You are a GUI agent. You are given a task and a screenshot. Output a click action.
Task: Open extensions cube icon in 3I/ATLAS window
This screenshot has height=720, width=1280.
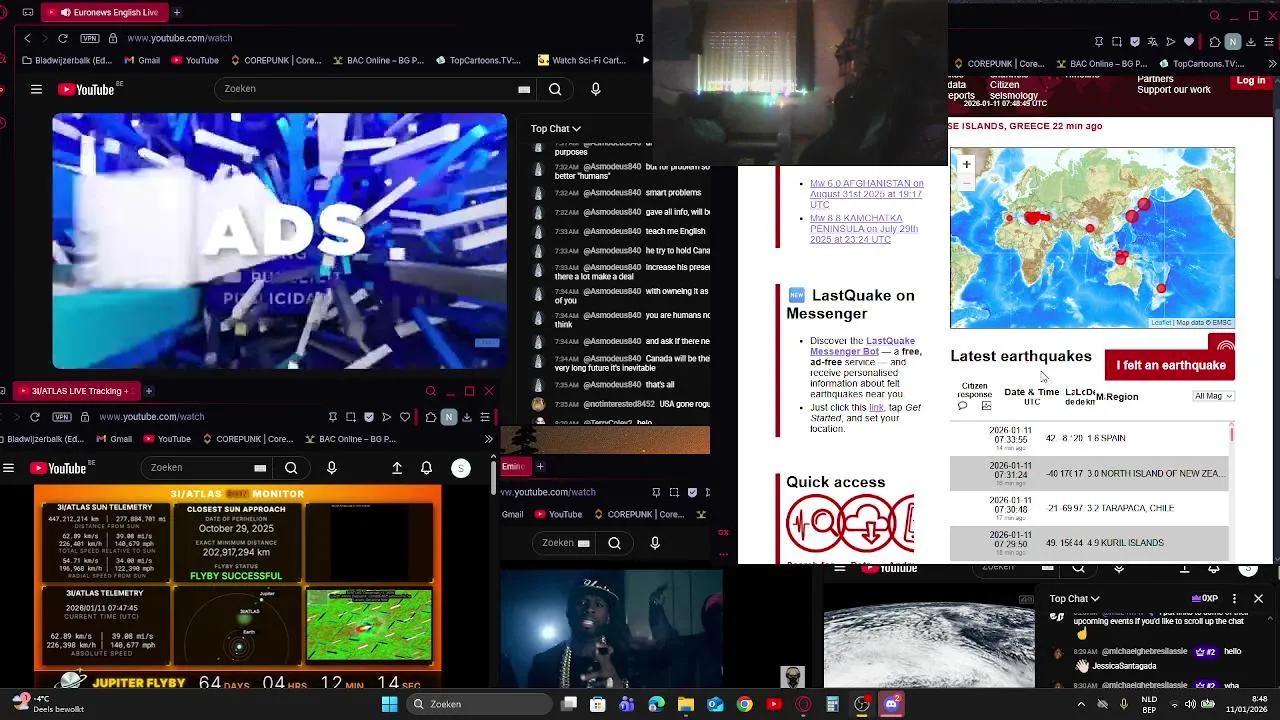(x=430, y=417)
